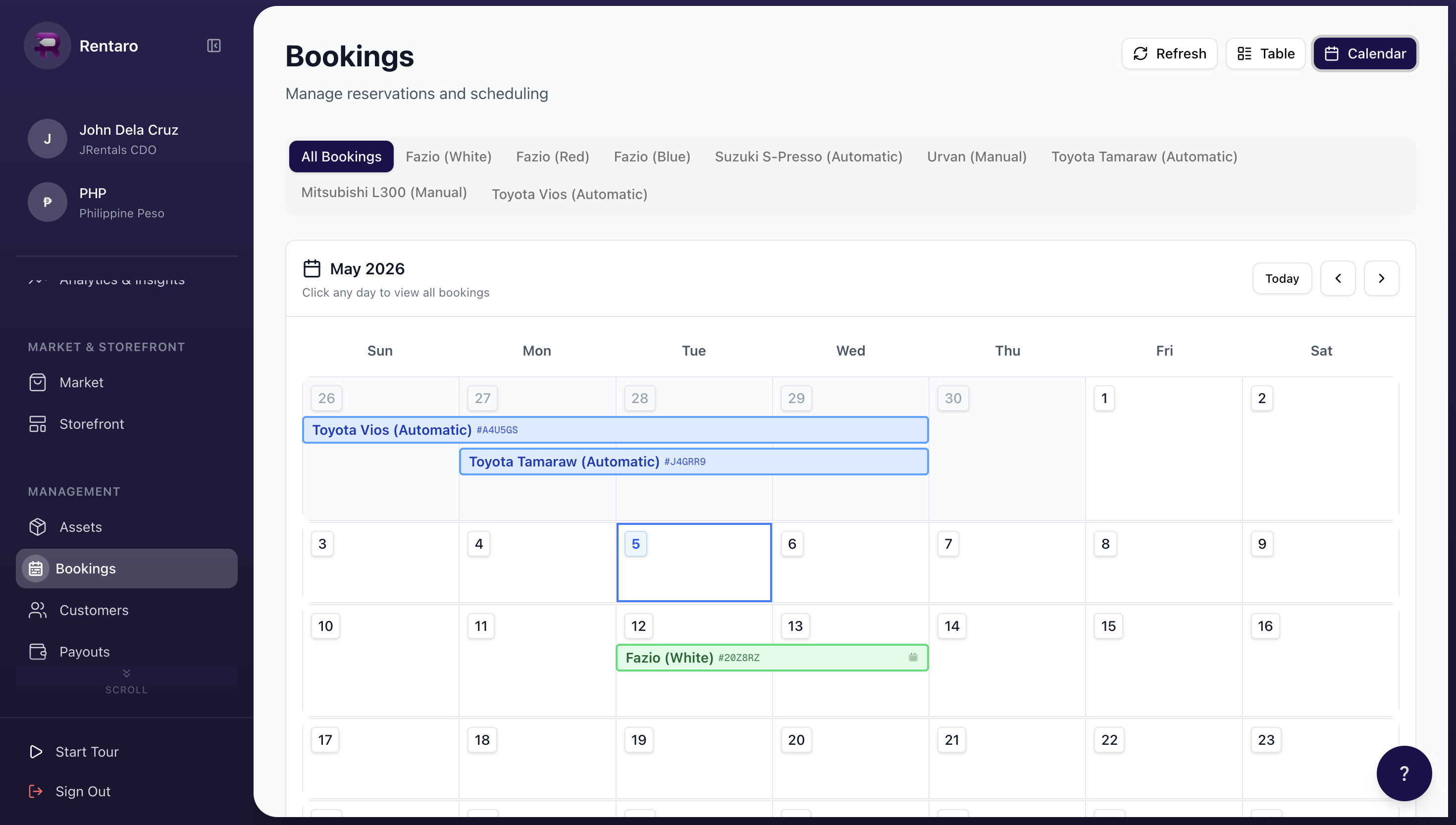The image size is (1456, 825).
Task: Filter by Mitsubishi L300 (Manual) tab
Action: (384, 193)
